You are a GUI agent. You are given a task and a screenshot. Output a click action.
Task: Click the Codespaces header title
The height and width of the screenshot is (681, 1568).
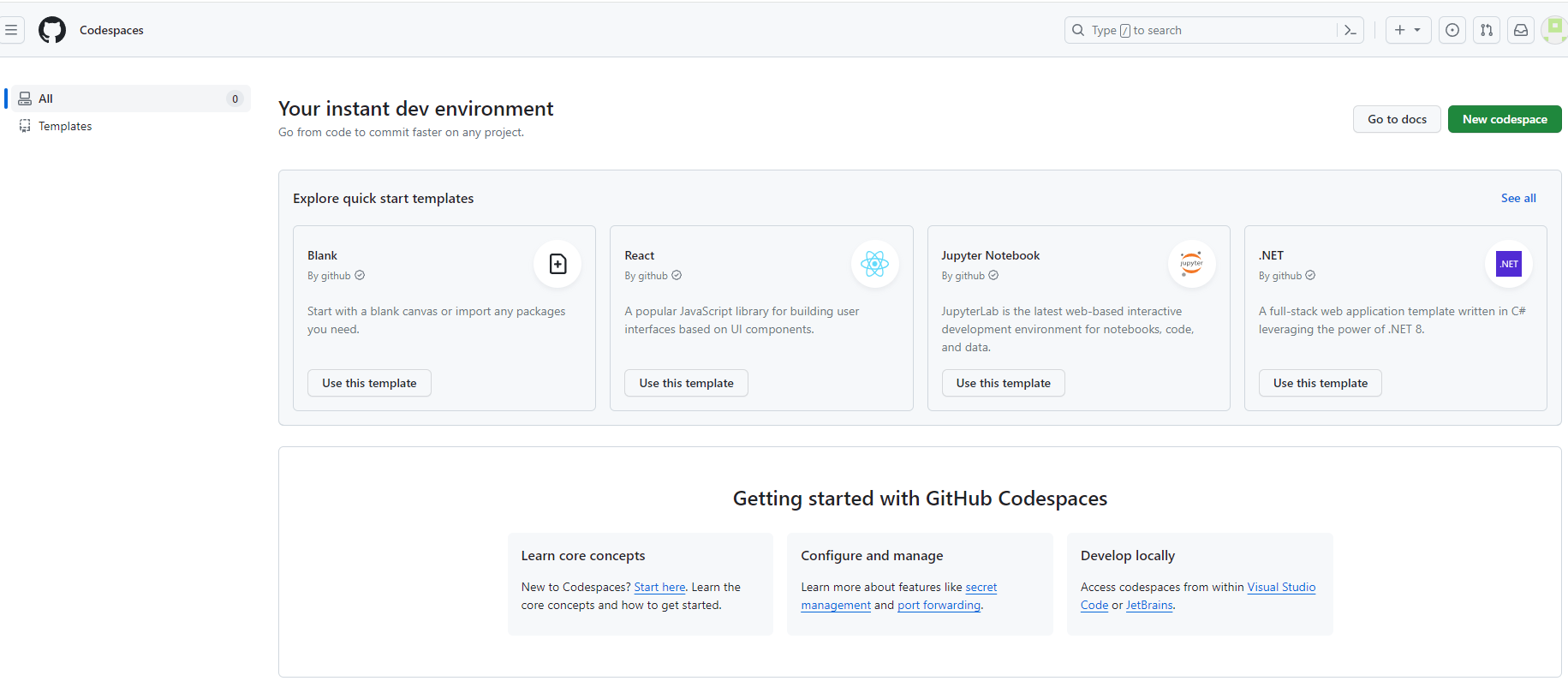tap(111, 30)
